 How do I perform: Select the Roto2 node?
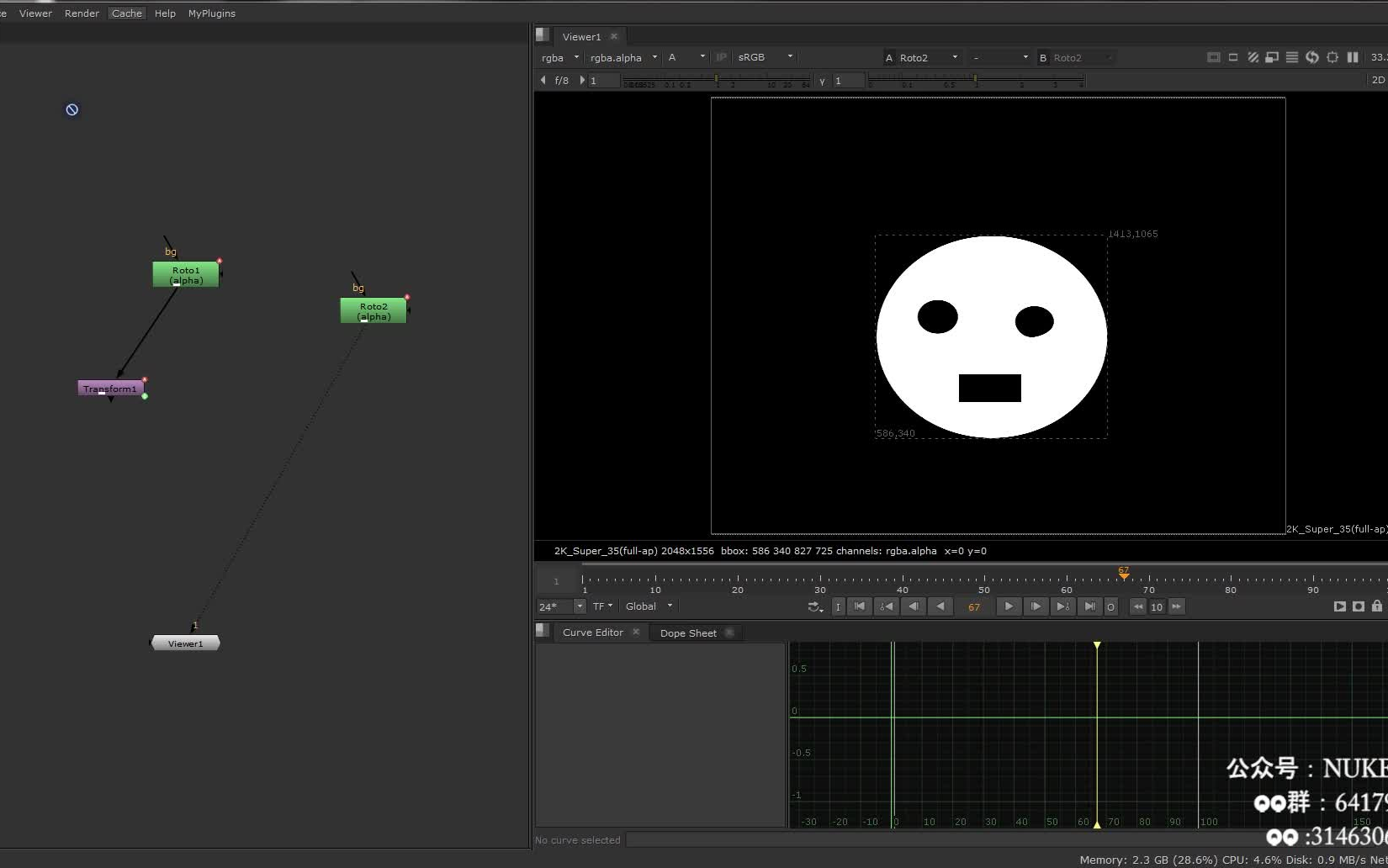(x=373, y=311)
